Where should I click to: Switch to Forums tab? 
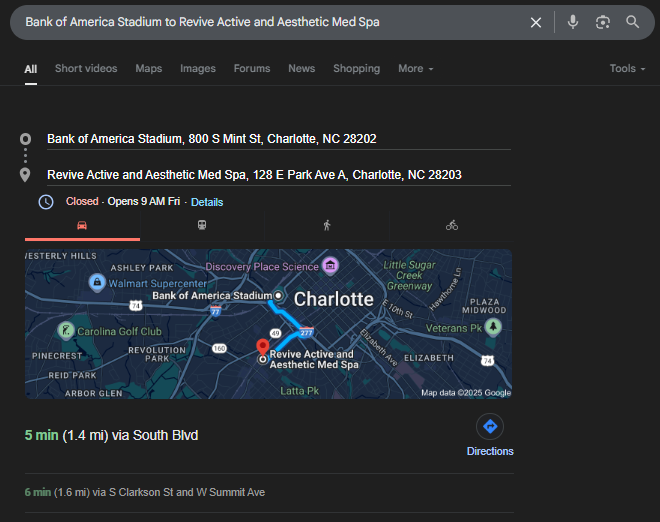pos(252,69)
